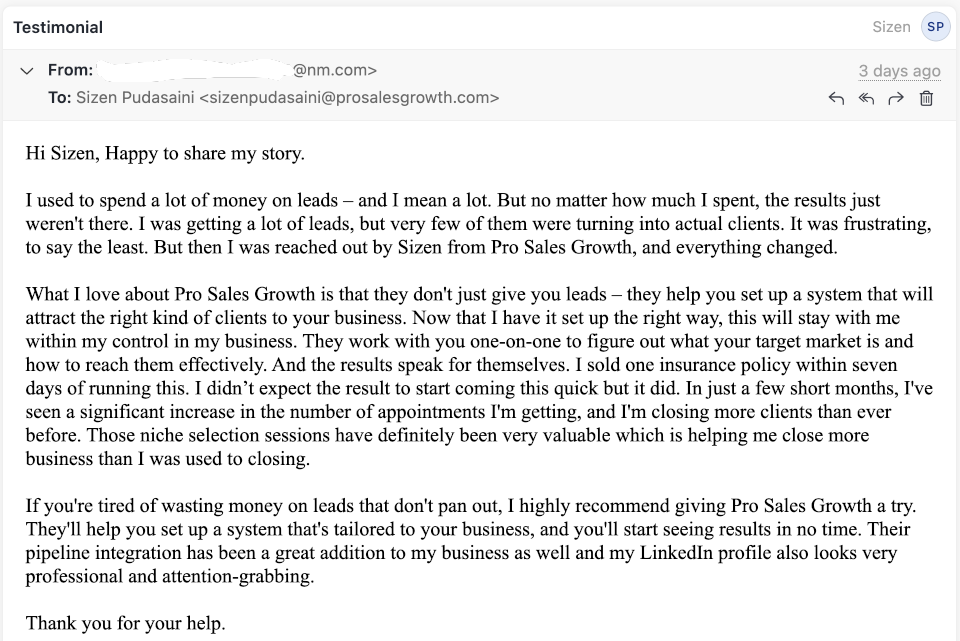Click the From: label
Viewport: 960px width, 641px height.
(70, 70)
